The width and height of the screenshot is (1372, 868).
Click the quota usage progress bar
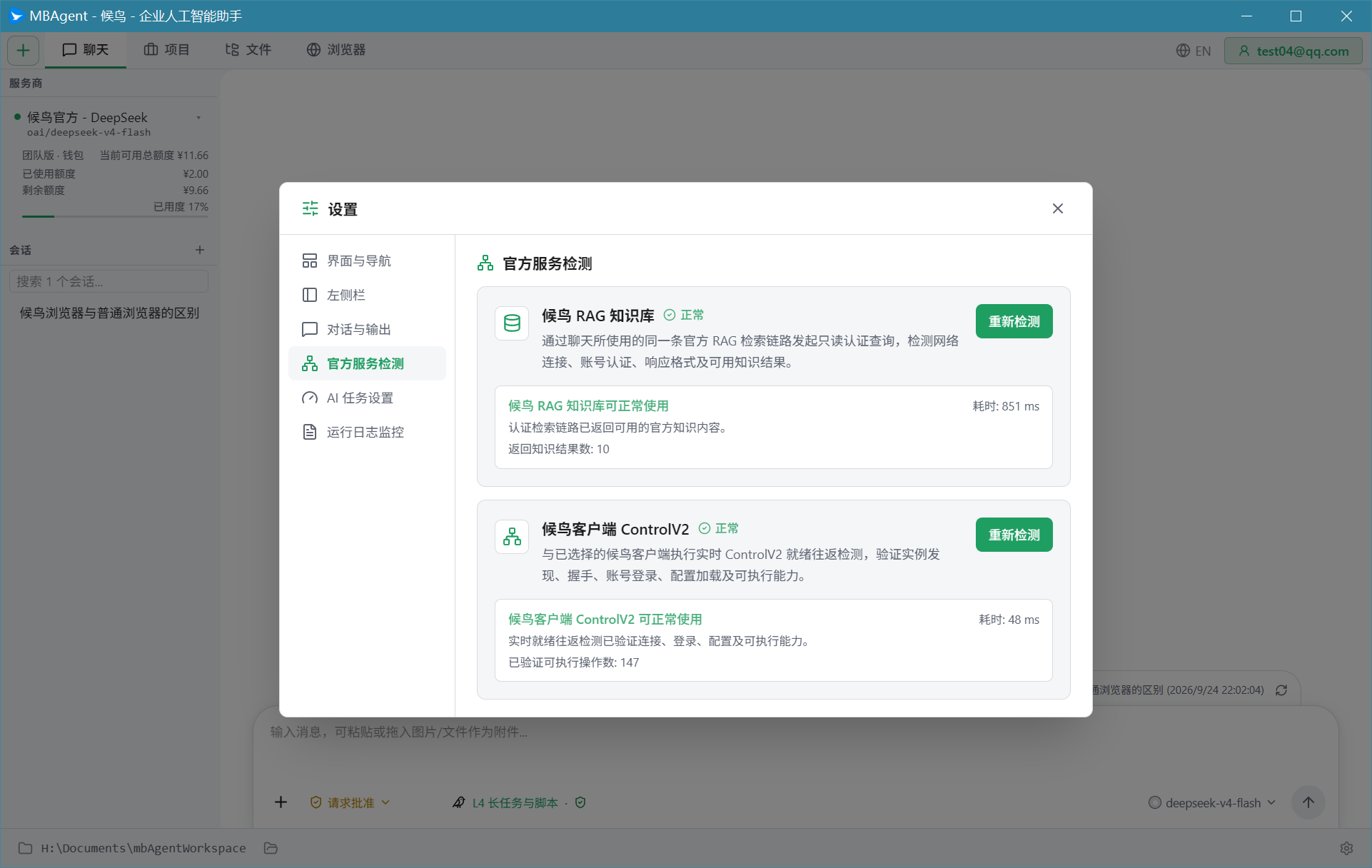[x=115, y=216]
